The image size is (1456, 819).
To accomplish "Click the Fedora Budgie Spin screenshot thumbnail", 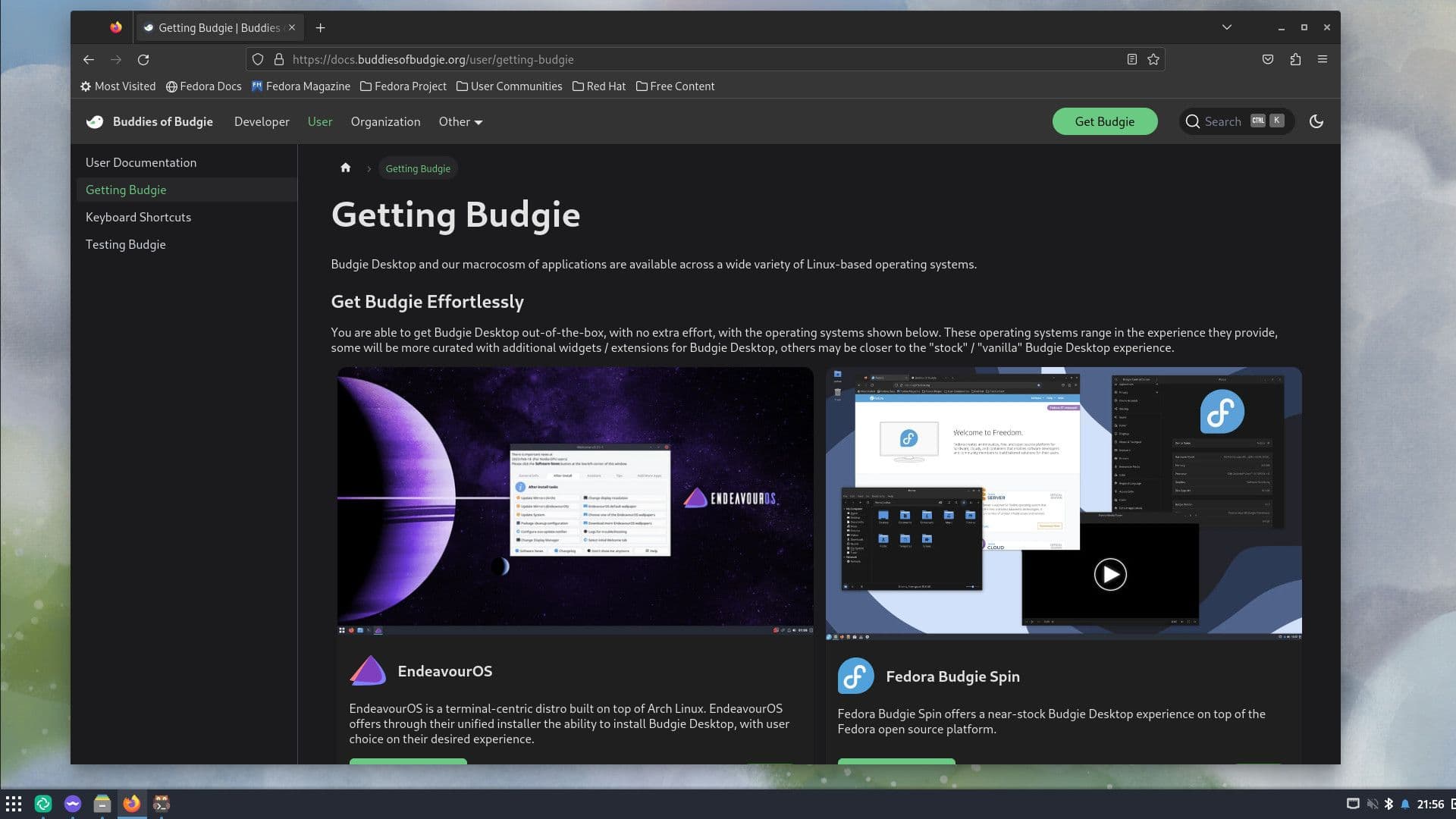I will pos(1063,504).
